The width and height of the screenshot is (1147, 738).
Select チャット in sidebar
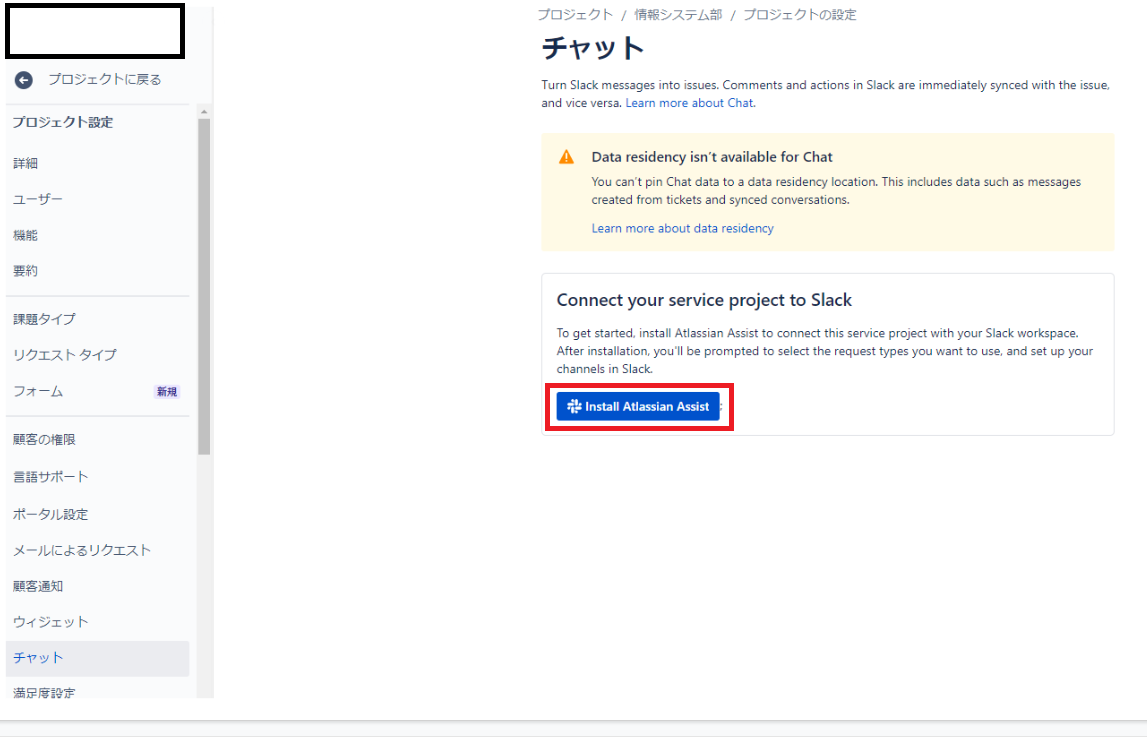pos(97,658)
